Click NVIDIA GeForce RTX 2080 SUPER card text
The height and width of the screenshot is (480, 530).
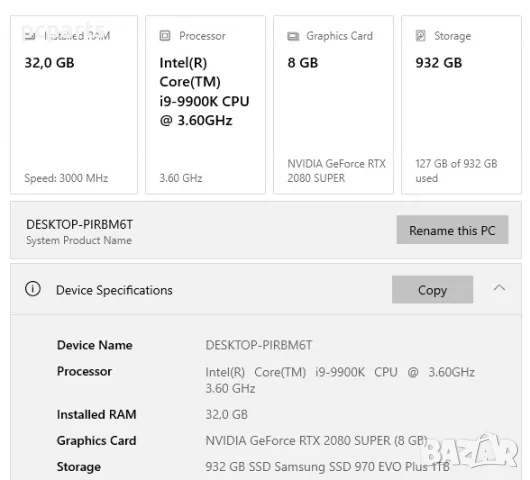click(x=336, y=171)
